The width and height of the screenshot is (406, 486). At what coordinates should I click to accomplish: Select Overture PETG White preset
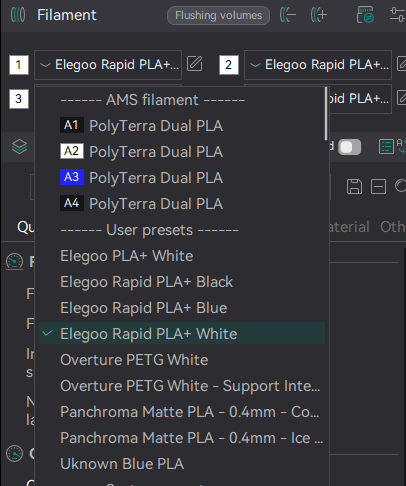(x=182, y=360)
